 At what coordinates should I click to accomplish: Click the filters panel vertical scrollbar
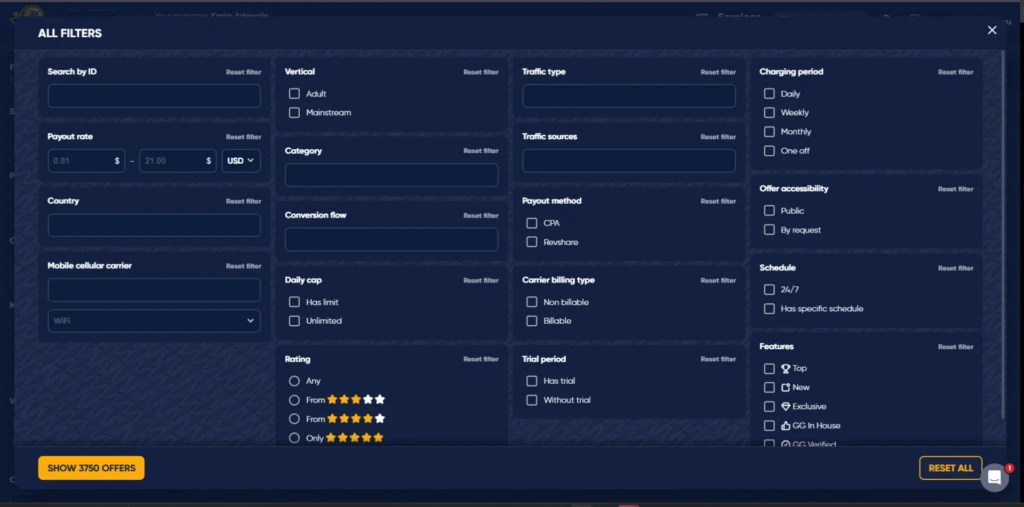coord(1004,235)
